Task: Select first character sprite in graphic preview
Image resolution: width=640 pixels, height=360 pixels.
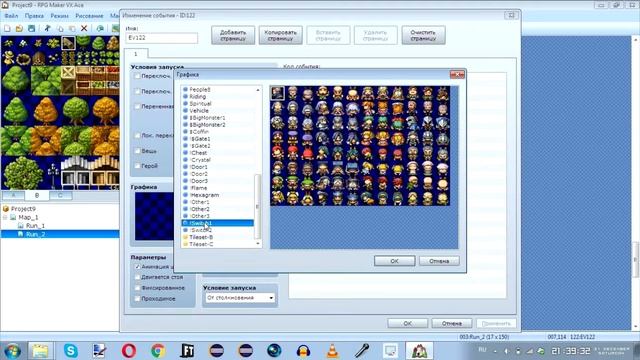Action: pyautogui.click(x=278, y=93)
